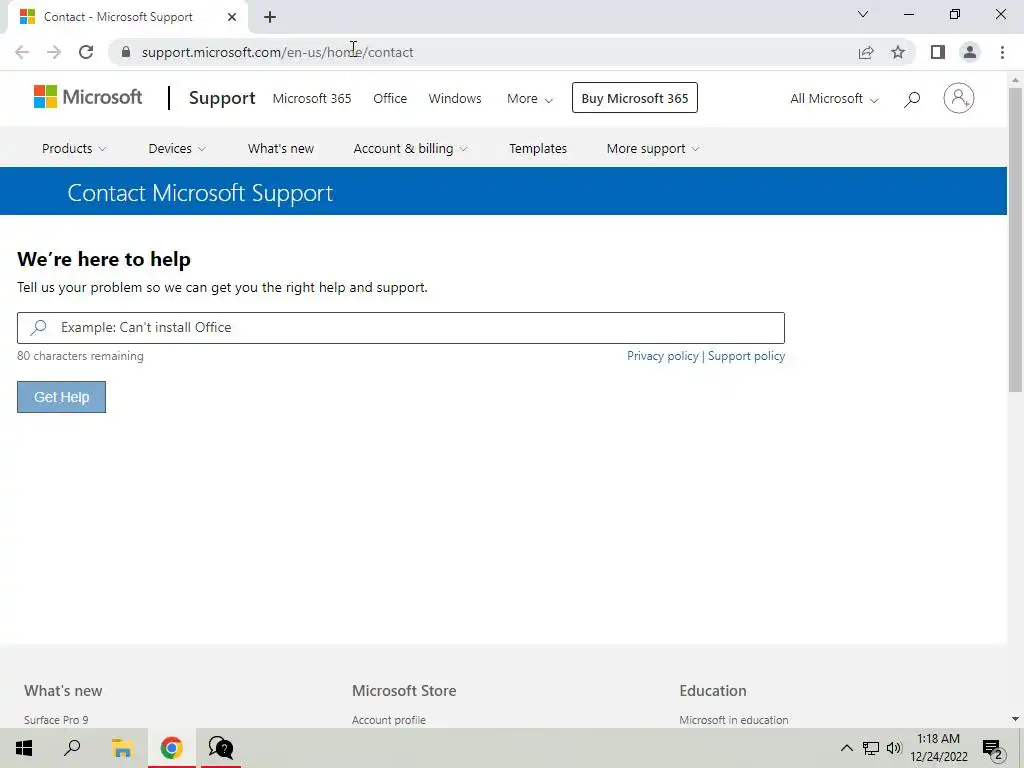Toggle the browser side panel icon

coord(938,52)
